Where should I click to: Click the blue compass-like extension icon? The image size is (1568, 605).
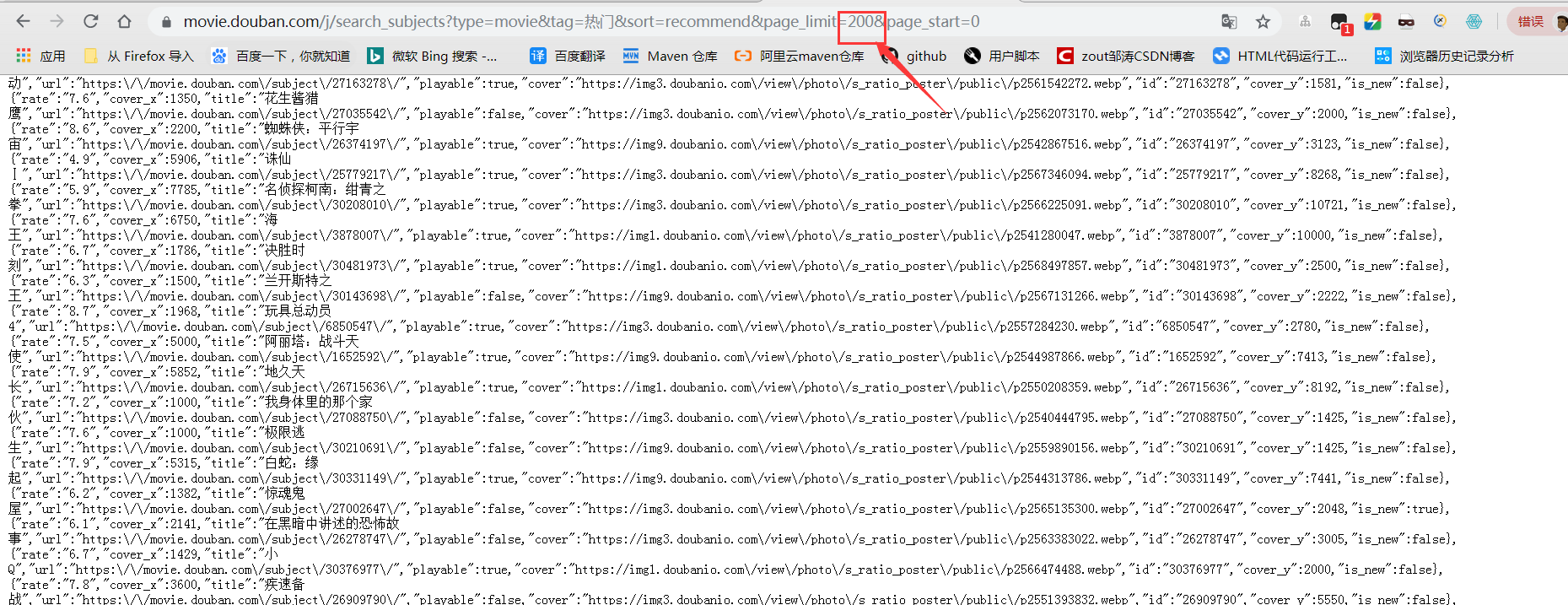click(1440, 22)
